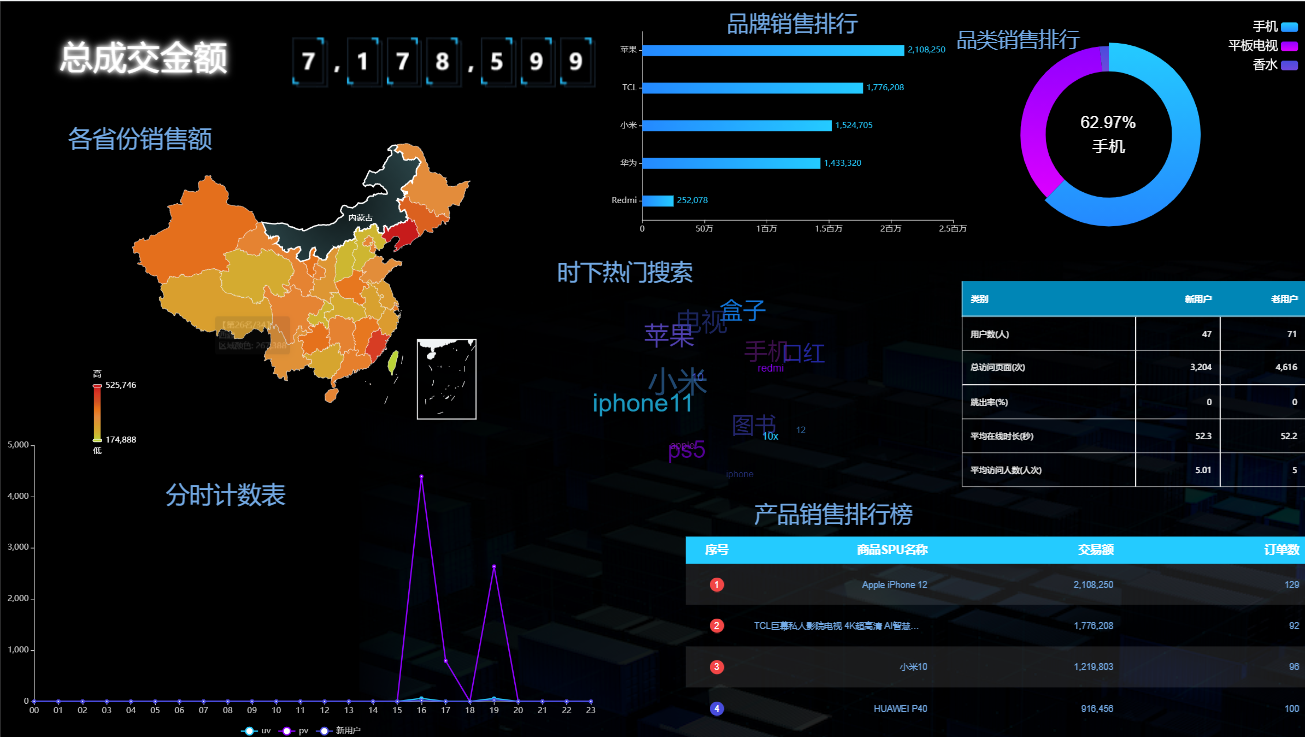Image resolution: width=1305 pixels, height=737 pixels.
Task: Click the short Redmi bar in brand ranking
Action: pyautogui.click(x=658, y=200)
